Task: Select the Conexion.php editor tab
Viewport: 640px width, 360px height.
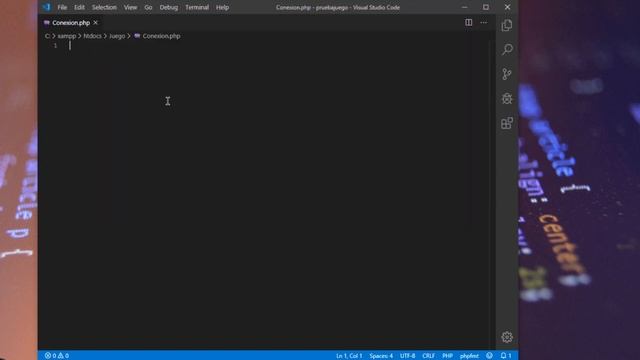Action: 71,22
